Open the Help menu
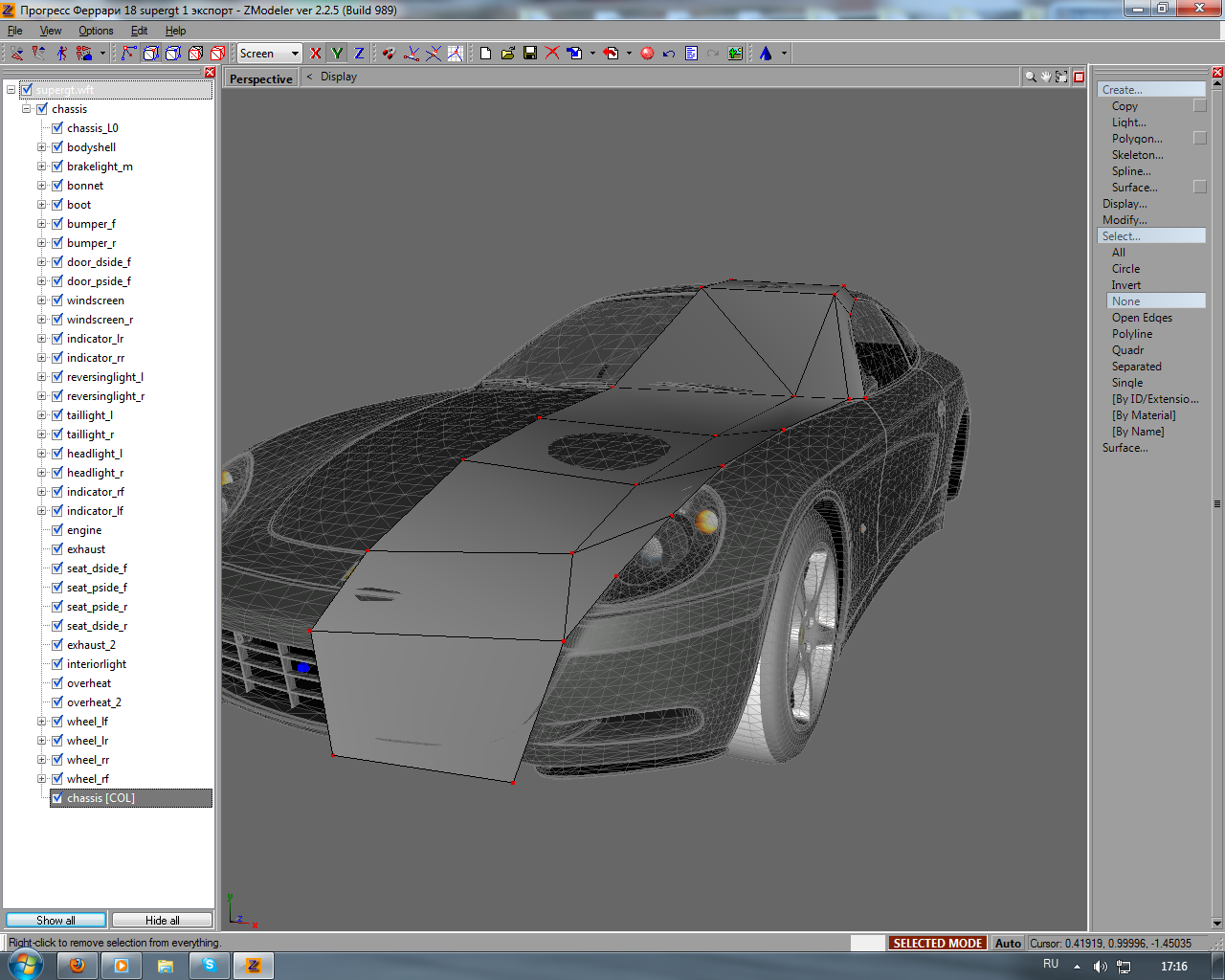The image size is (1225, 980). [175, 31]
